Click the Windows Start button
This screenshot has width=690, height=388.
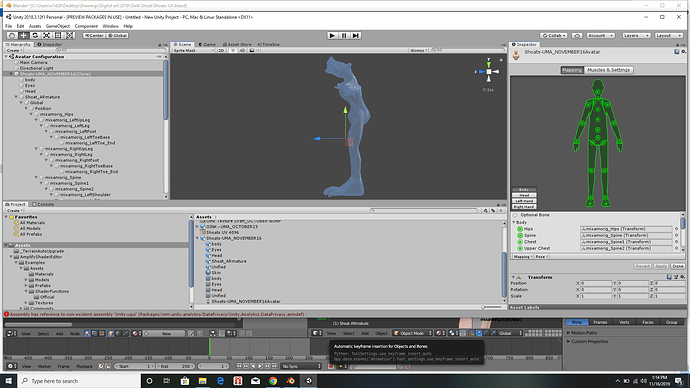[x=8, y=381]
